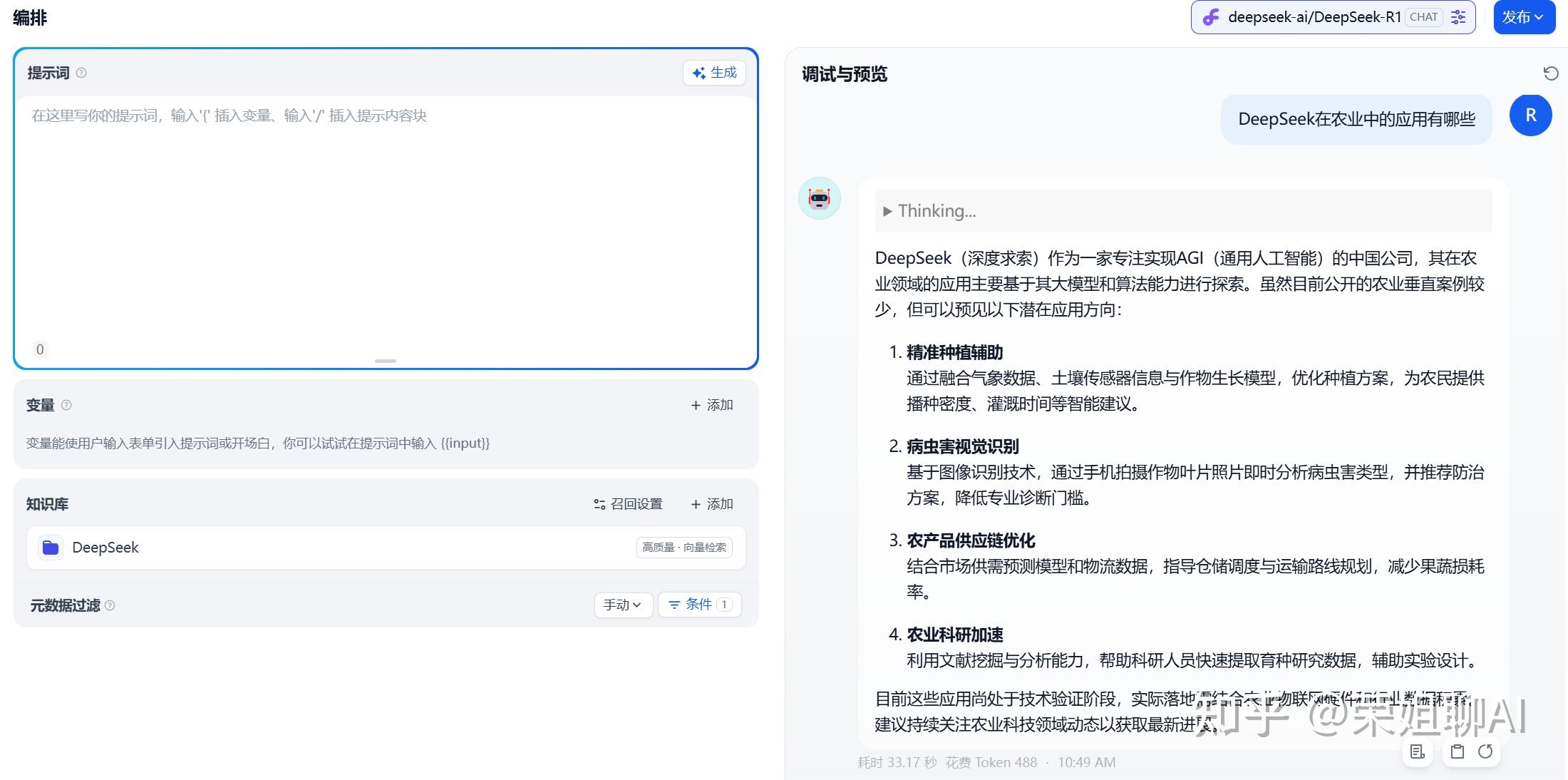Open model parameter settings sliders icon

pos(1458,17)
